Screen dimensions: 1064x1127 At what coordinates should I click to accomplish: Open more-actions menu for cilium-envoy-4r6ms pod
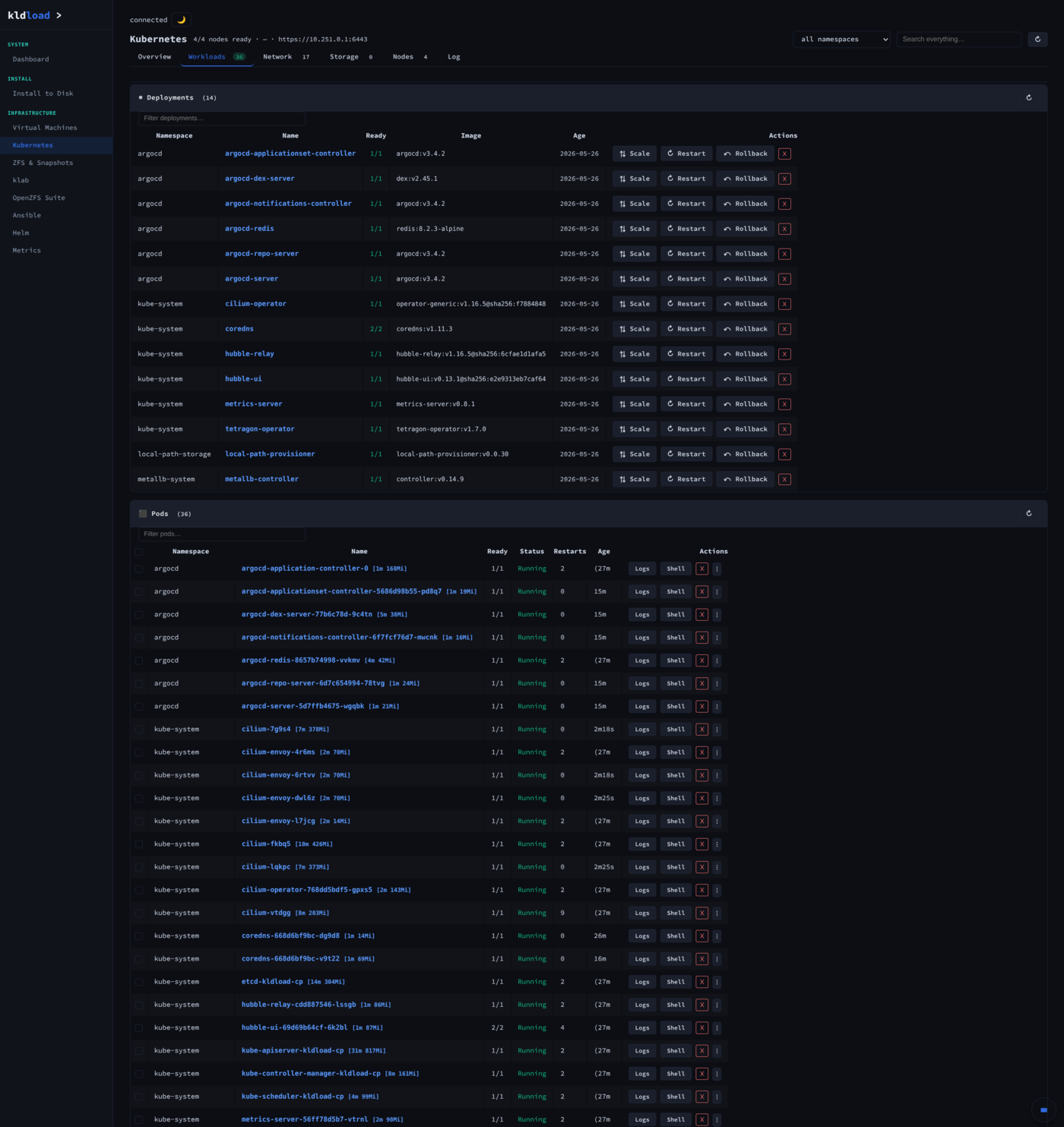717,752
